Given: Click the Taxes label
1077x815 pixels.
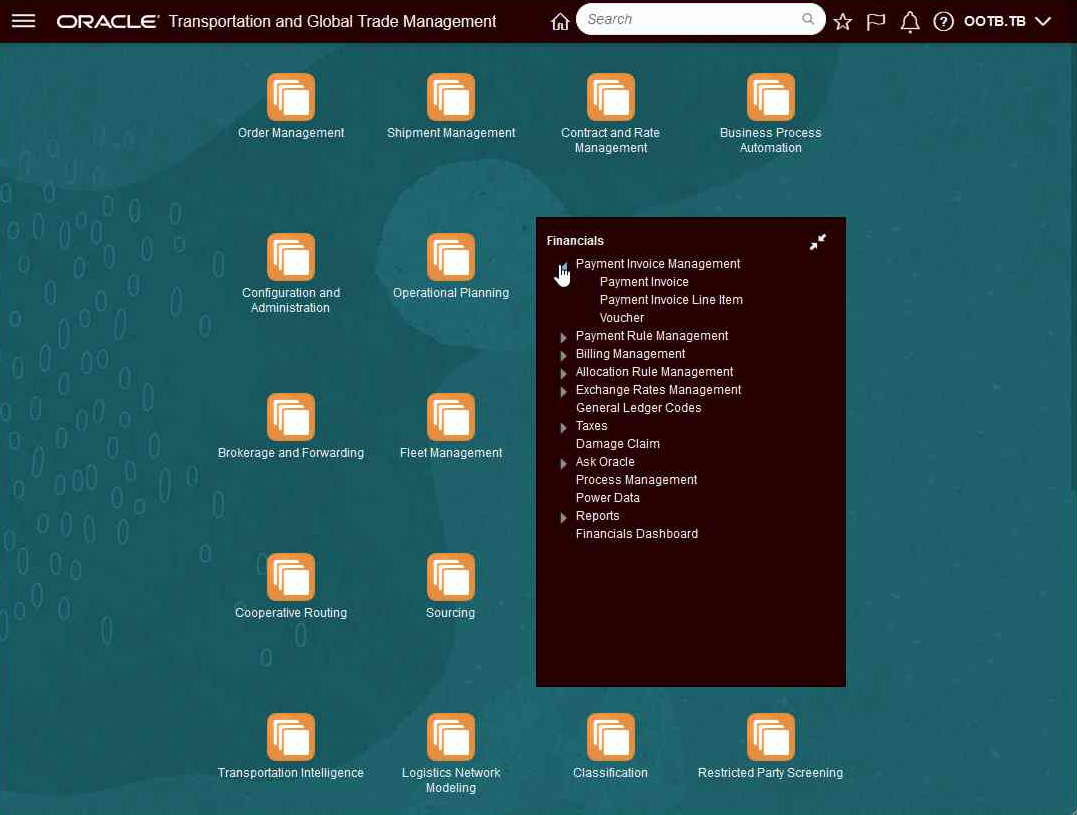Looking at the screenshot, I should [591, 426].
